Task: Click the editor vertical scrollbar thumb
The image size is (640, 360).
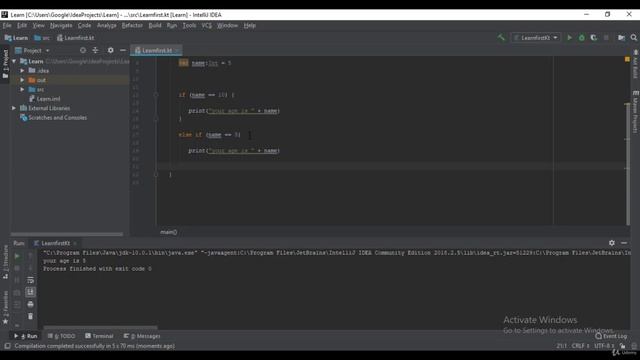Action: pyautogui.click(x=627, y=163)
